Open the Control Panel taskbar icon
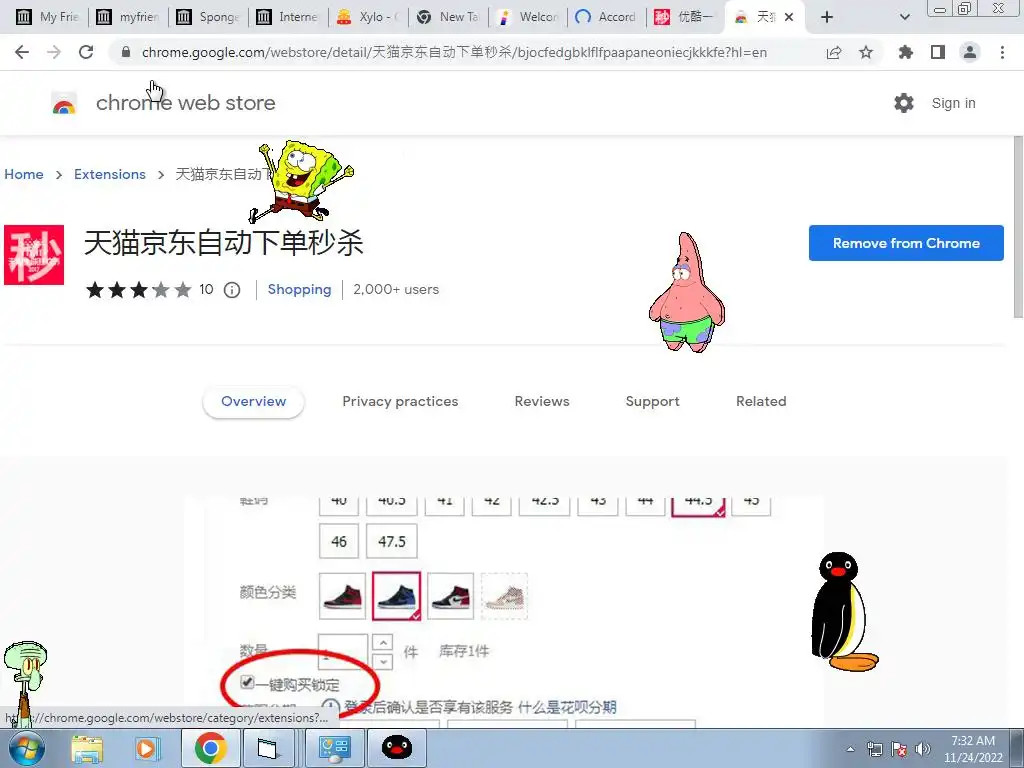 point(335,748)
